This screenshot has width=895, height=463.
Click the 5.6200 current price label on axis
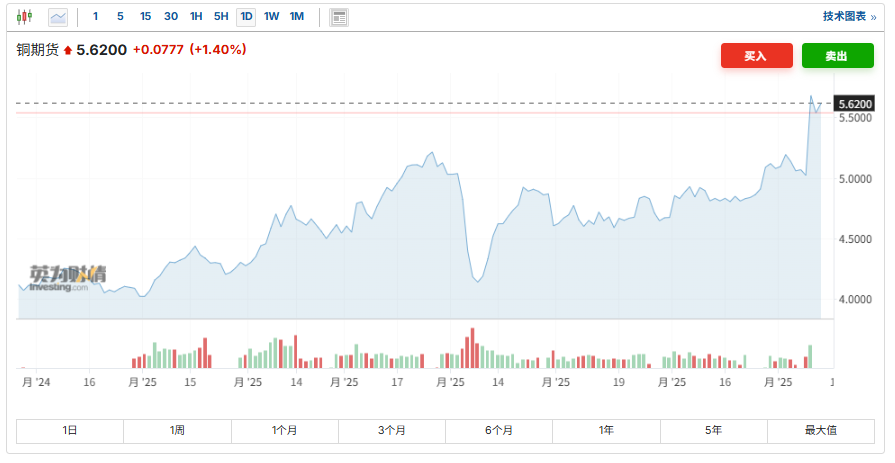(x=855, y=104)
